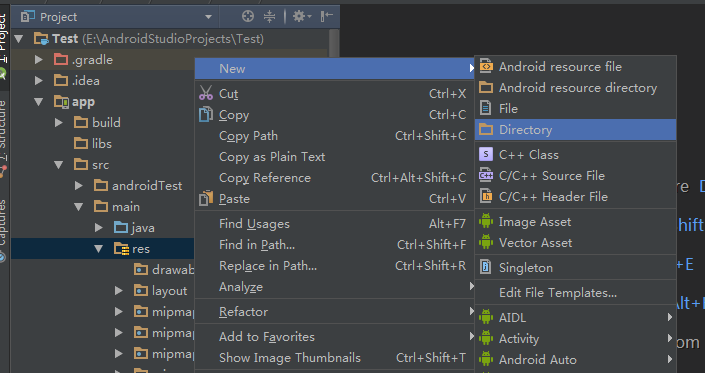Image resolution: width=705 pixels, height=373 pixels.
Task: Click the scroll-from-source crosshair icon
Action: [x=248, y=17]
